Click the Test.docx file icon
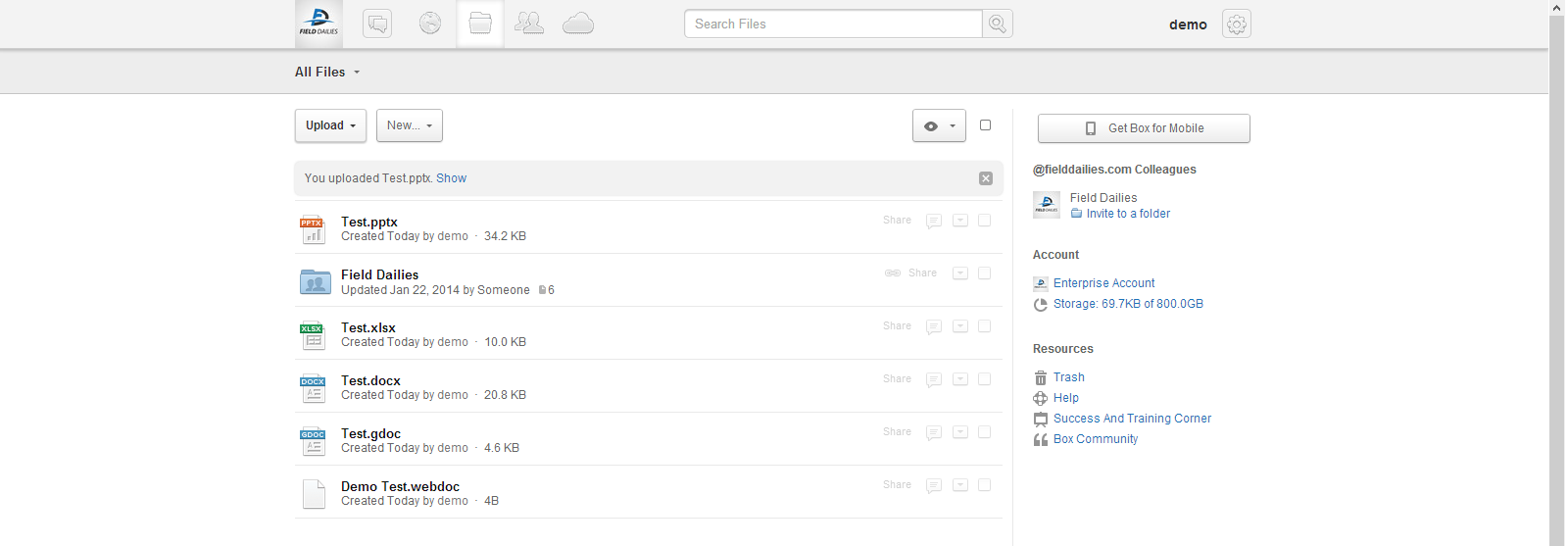The width and height of the screenshot is (1568, 546). click(313, 388)
